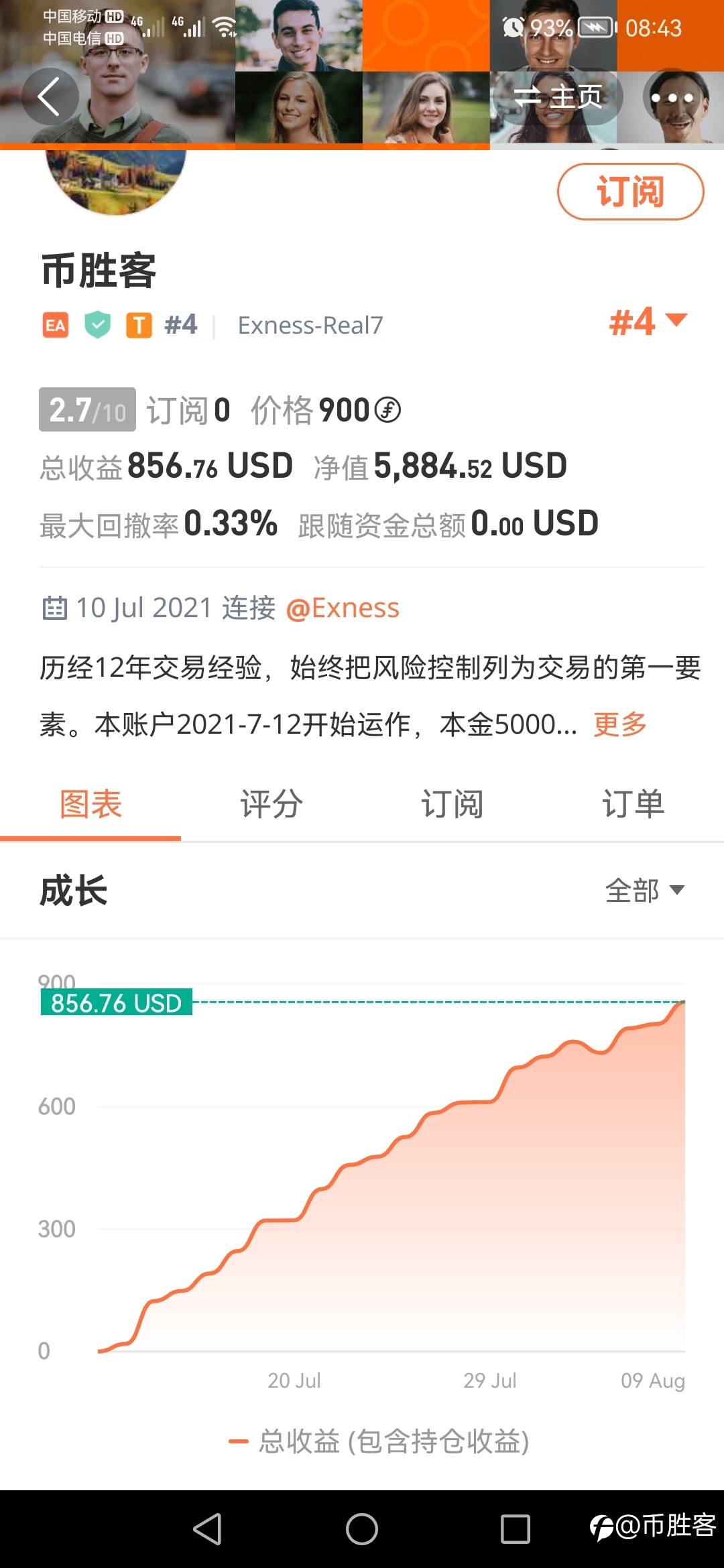This screenshot has height=1568, width=724.
Task: Tap the 价格 900 subscription price
Action: (325, 409)
